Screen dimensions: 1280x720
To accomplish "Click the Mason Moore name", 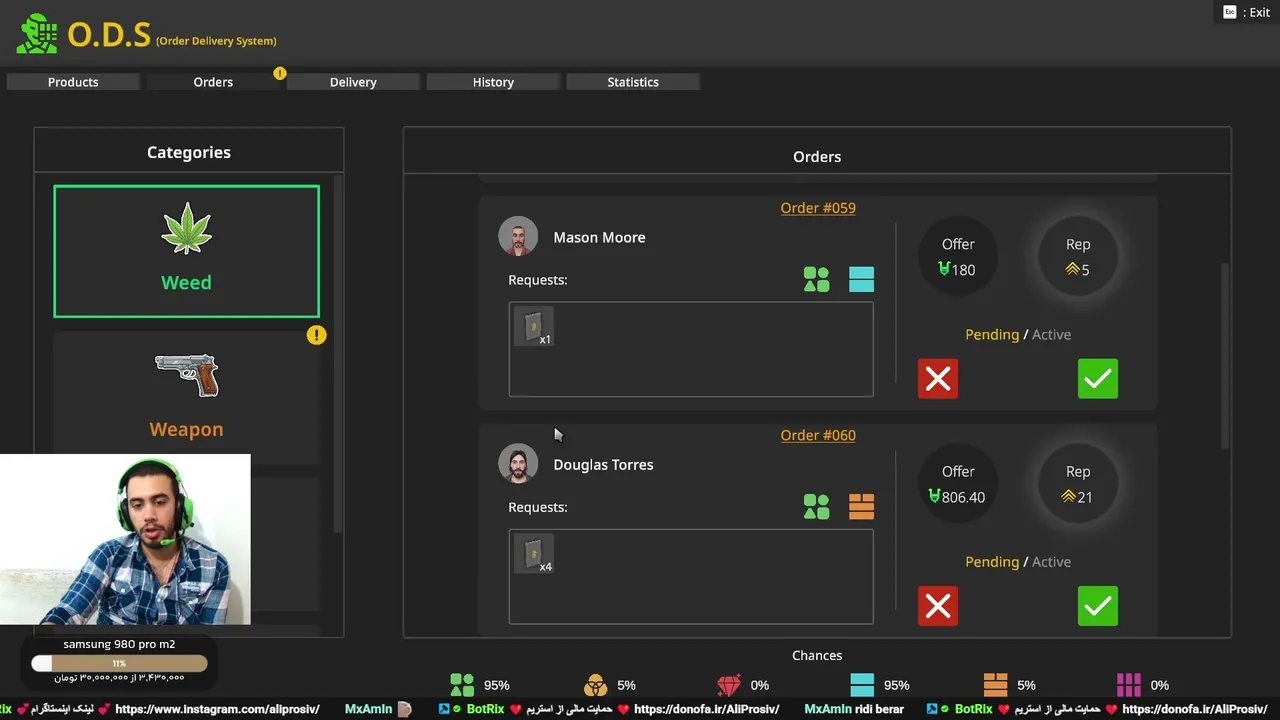I will [x=599, y=237].
